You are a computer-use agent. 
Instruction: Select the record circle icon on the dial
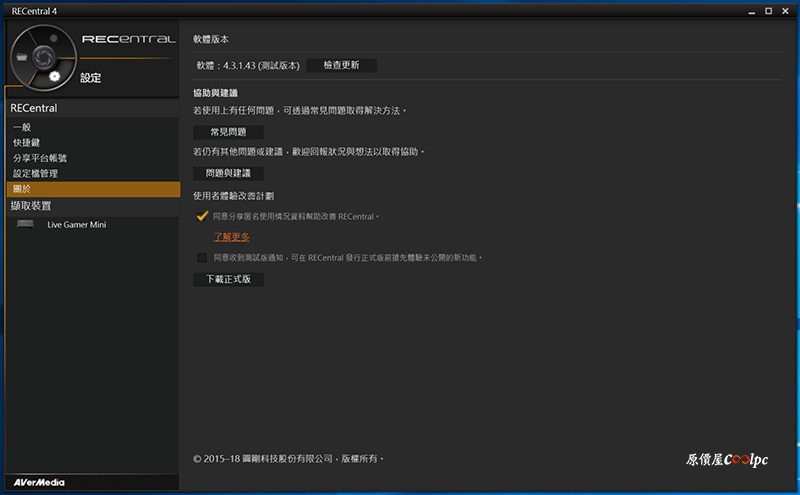pyautogui.click(x=54, y=38)
